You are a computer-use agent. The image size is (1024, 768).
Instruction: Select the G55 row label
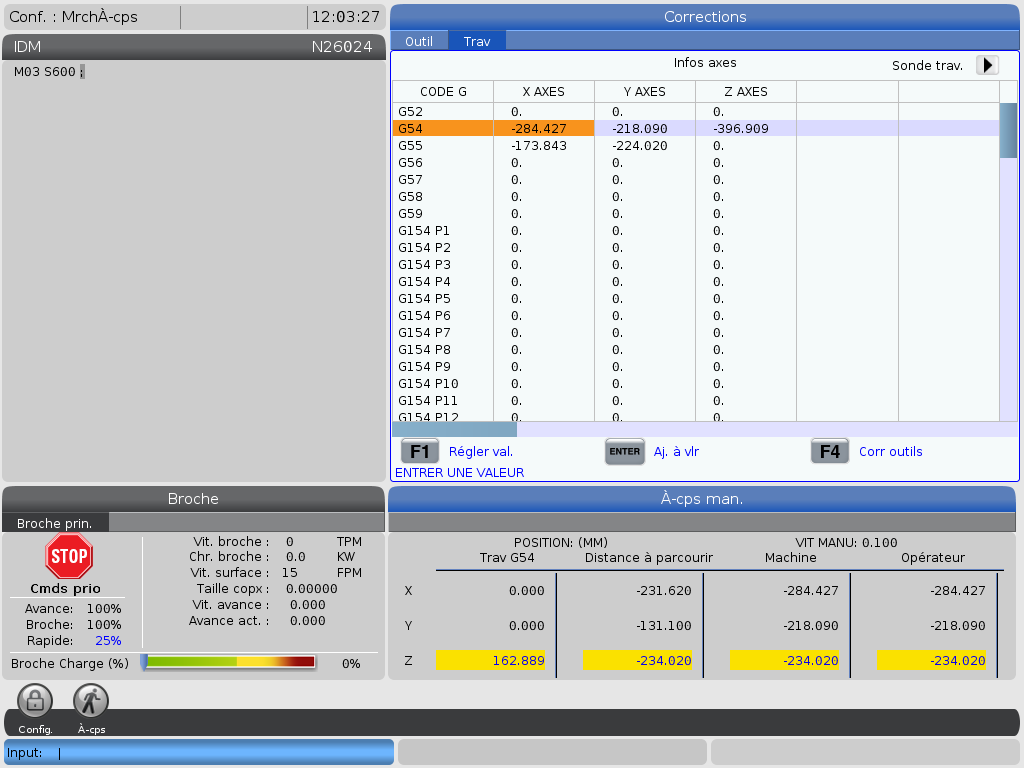pyautogui.click(x=410, y=146)
